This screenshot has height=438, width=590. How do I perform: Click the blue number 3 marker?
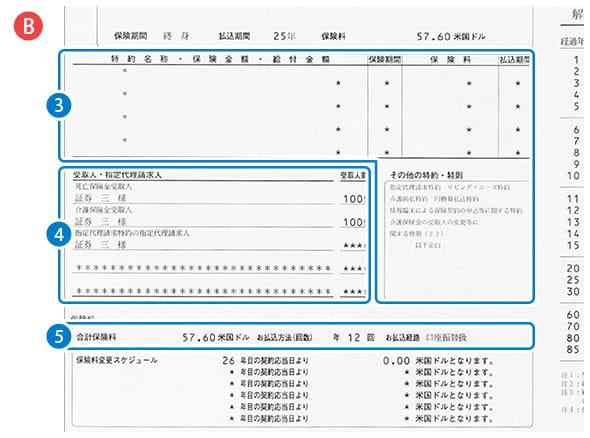coord(59,105)
